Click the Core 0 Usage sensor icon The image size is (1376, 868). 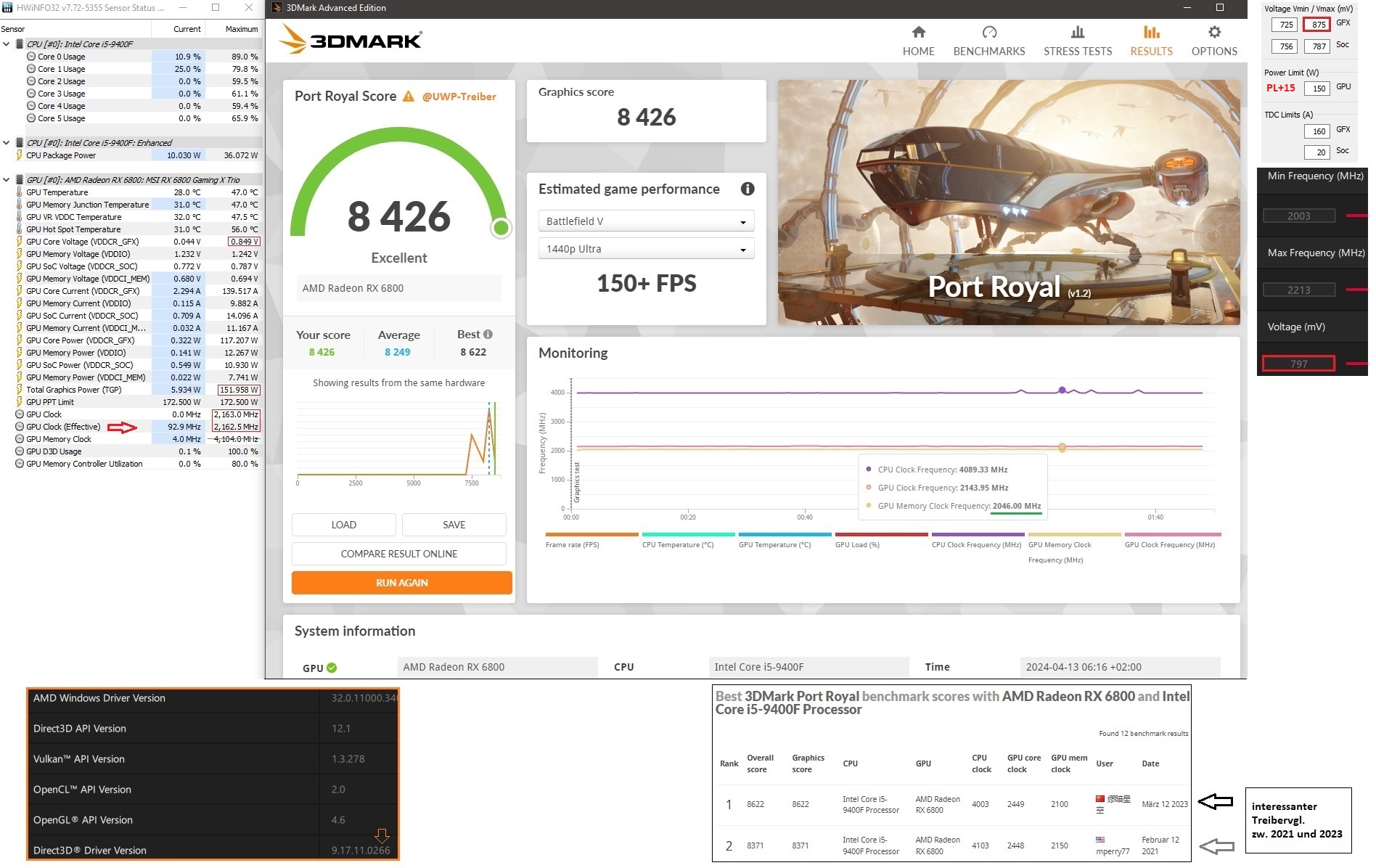pyautogui.click(x=31, y=57)
